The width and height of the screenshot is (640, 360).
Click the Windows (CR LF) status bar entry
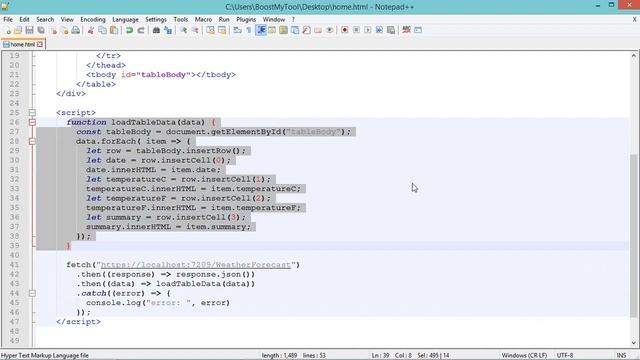pos(524,356)
